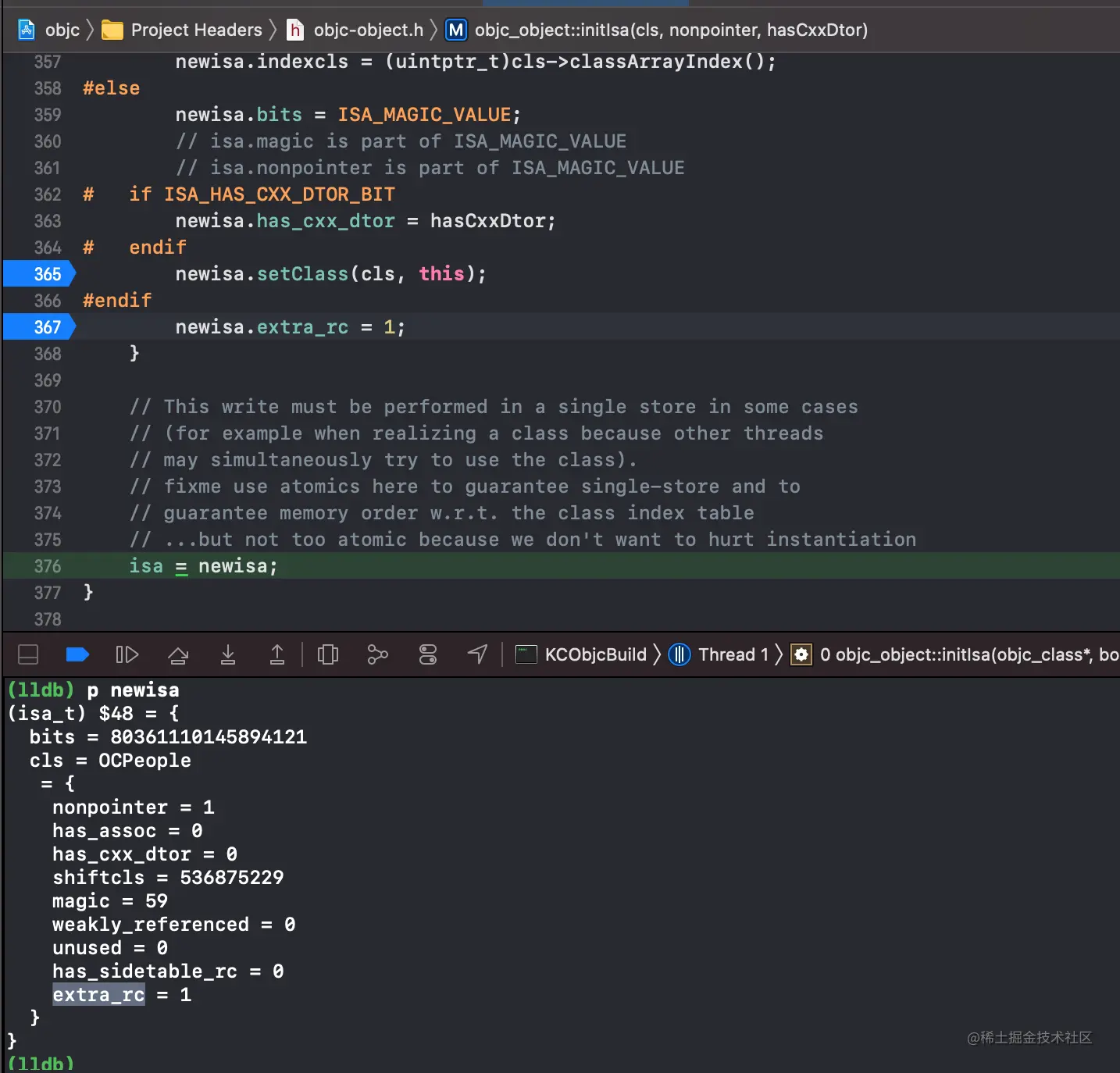This screenshot has width=1120, height=1073.
Task: Click the 'newisa.has_cxx_dtor = hasCxxDtor;' line
Action: [366, 221]
